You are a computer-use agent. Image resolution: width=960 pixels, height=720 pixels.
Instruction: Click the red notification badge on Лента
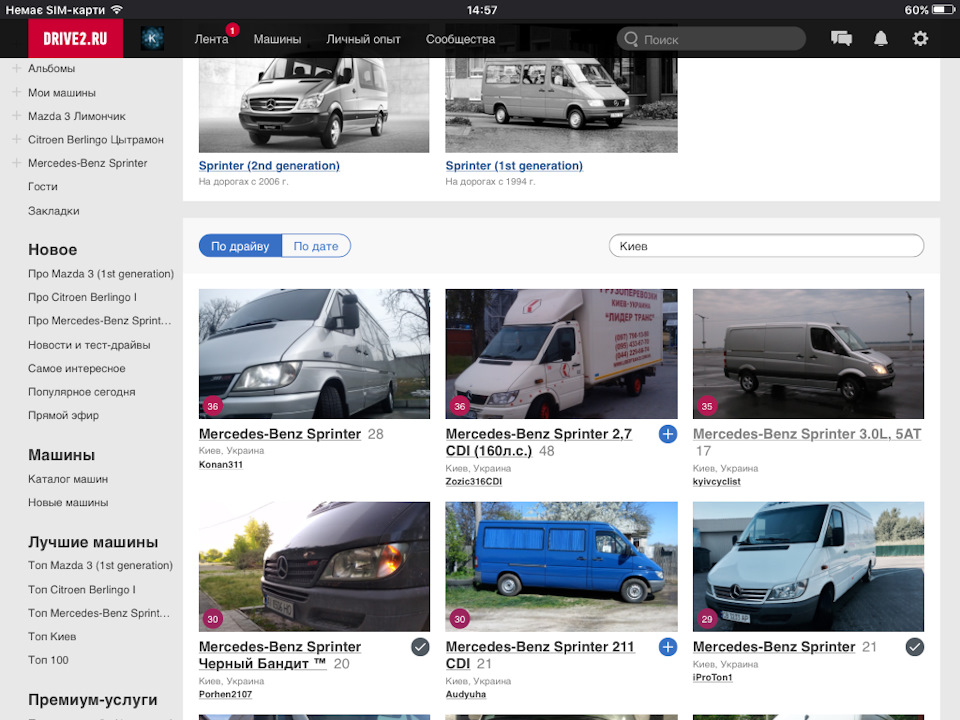[232, 30]
